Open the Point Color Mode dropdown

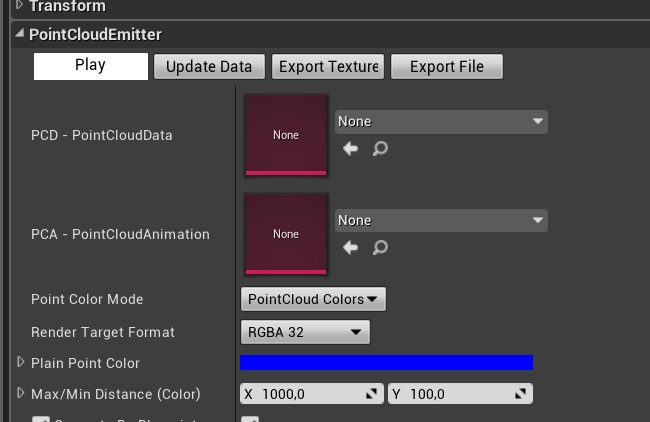pos(313,299)
